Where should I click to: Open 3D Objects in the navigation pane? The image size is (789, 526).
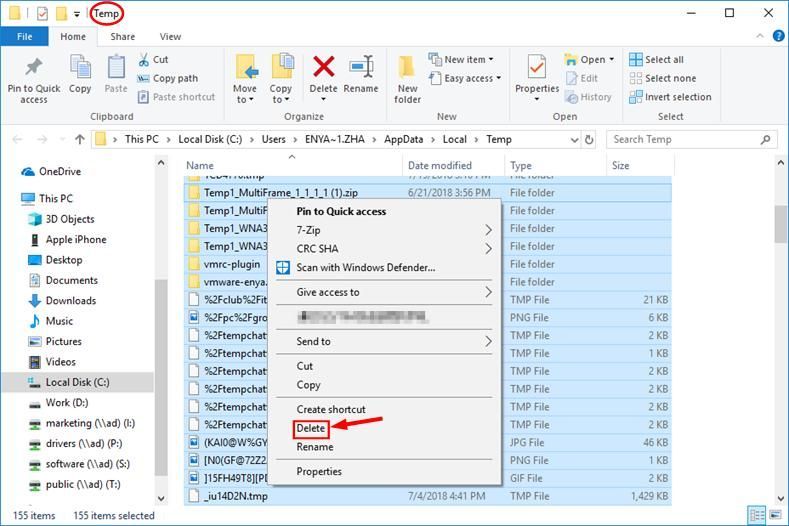(61, 219)
